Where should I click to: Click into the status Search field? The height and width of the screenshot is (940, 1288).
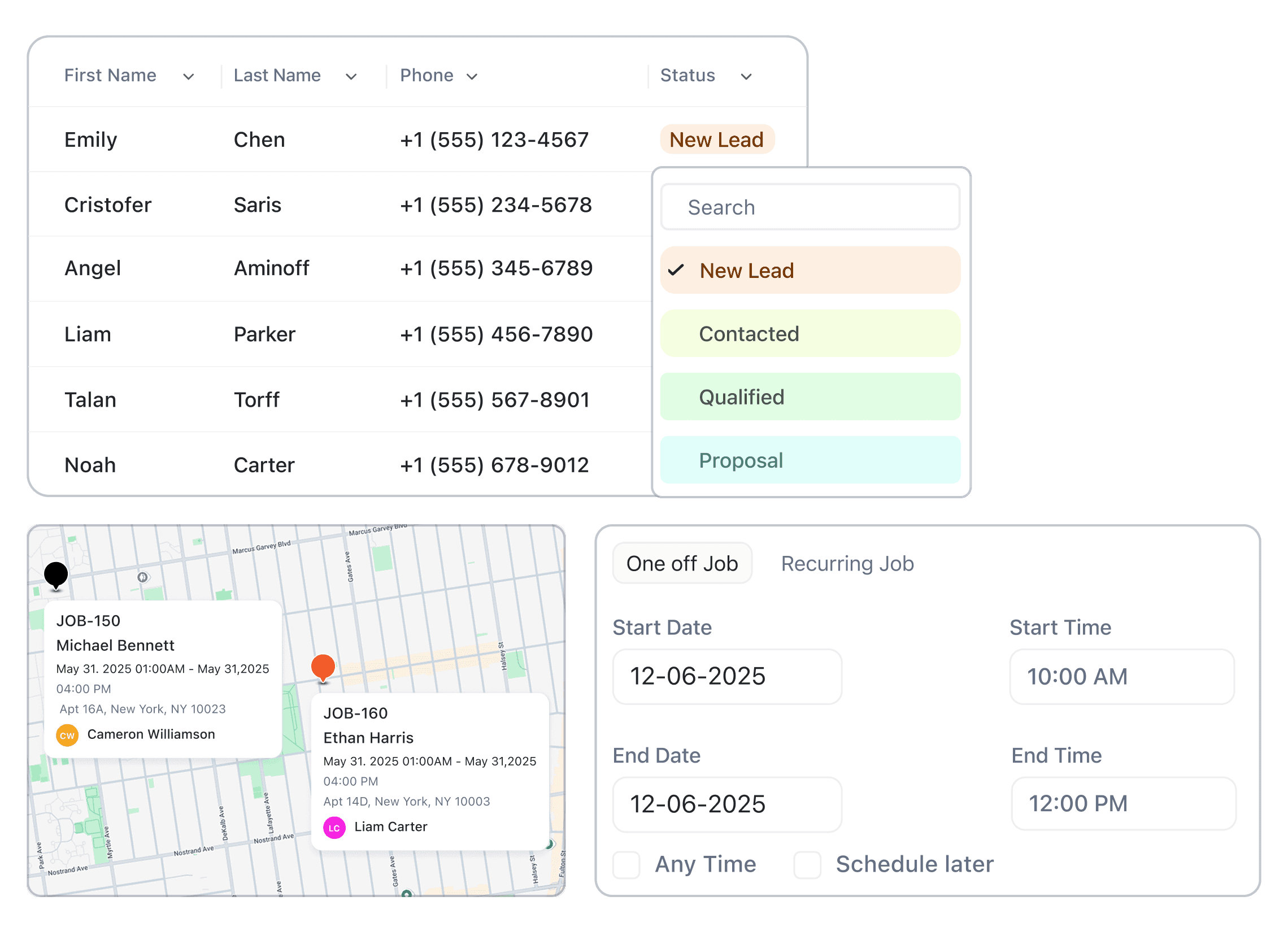[x=810, y=208]
